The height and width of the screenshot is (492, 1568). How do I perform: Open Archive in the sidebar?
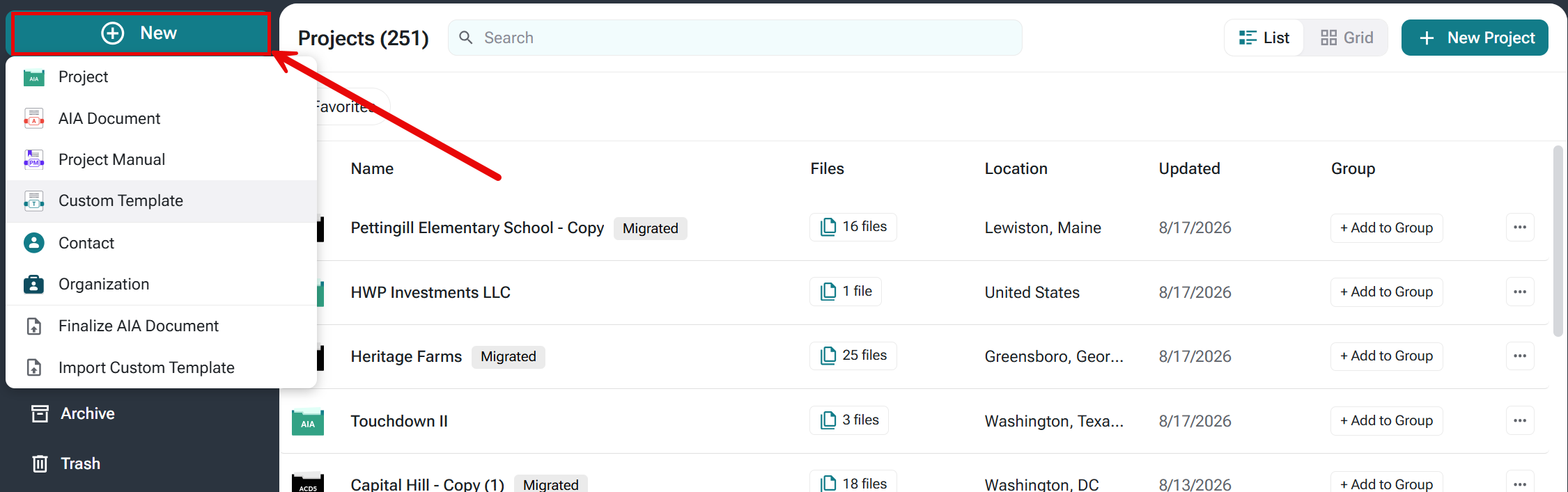click(87, 413)
